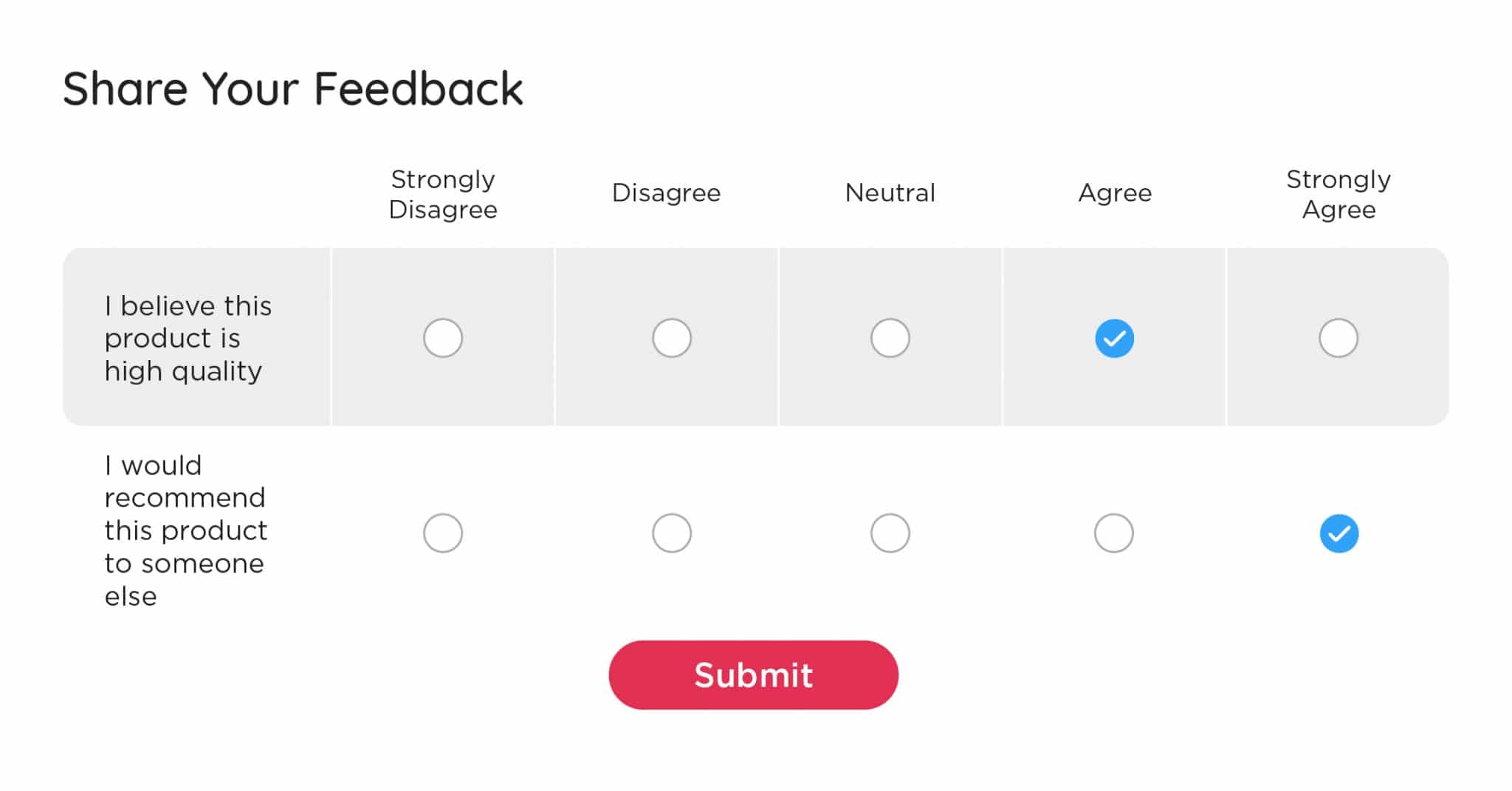Viewport: 1512px width, 791px height.
Task: Click the Neutral column header
Action: coord(890,193)
